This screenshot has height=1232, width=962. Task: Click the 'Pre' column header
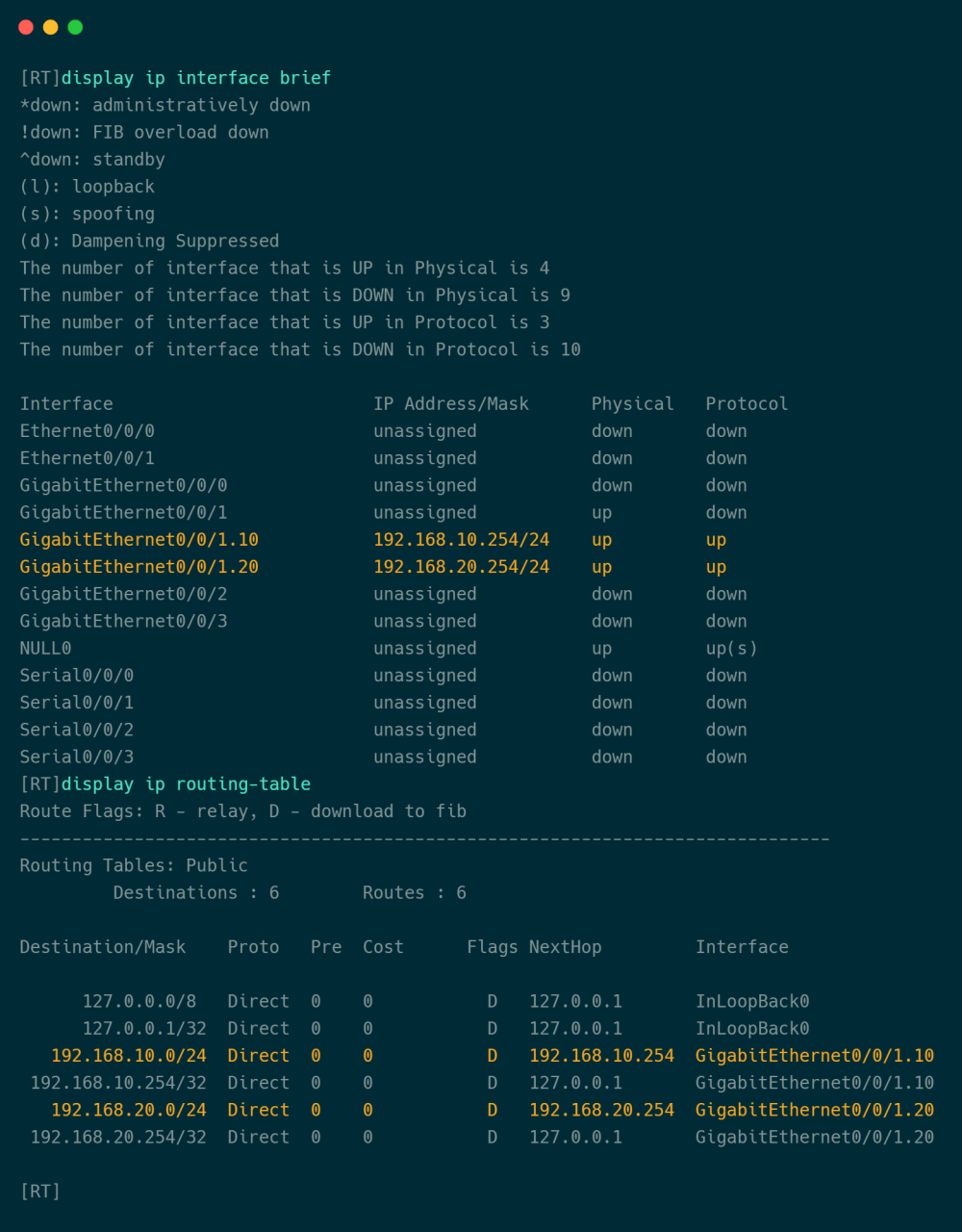tap(326, 947)
